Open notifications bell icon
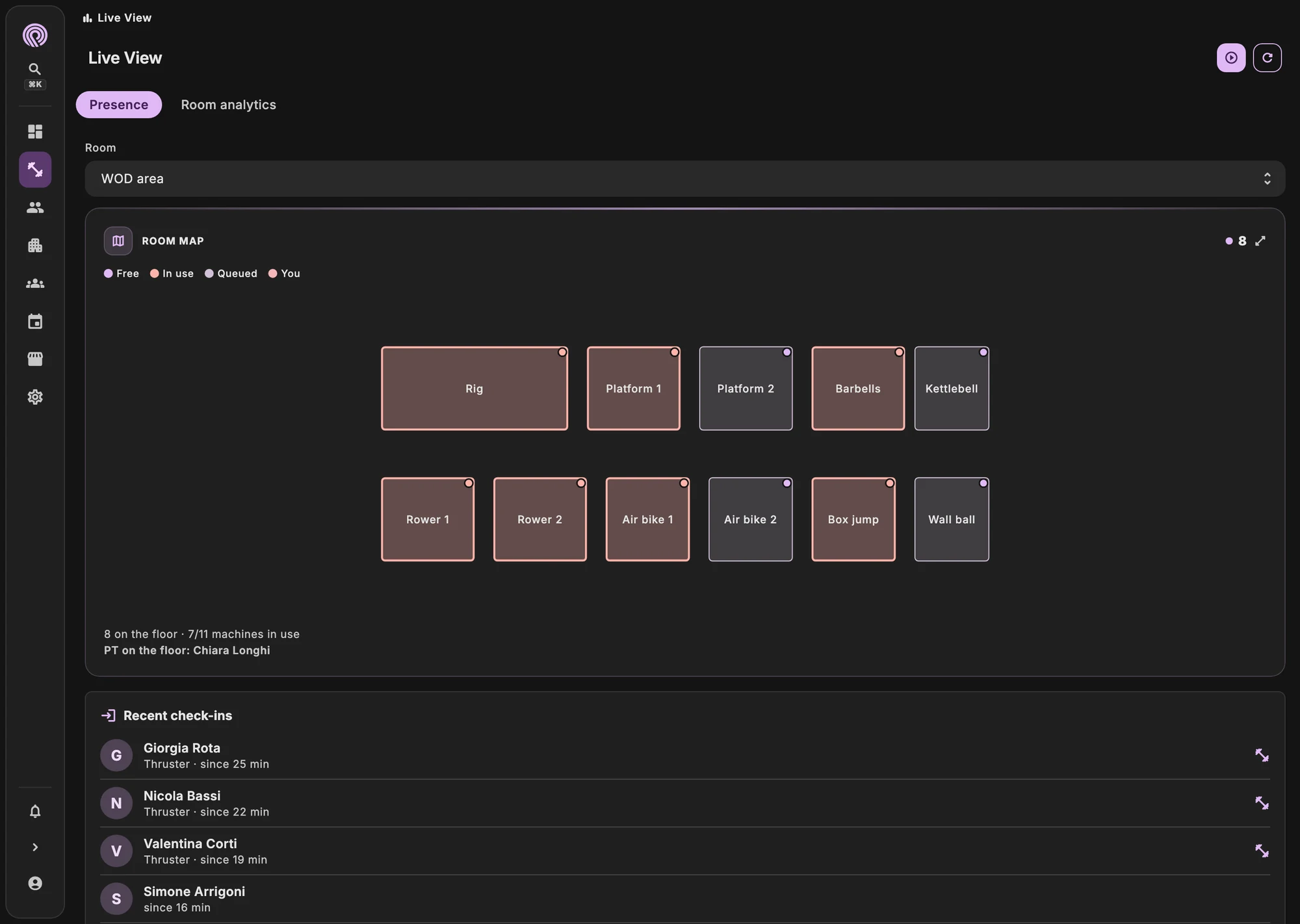The width and height of the screenshot is (1300, 924). point(35,812)
